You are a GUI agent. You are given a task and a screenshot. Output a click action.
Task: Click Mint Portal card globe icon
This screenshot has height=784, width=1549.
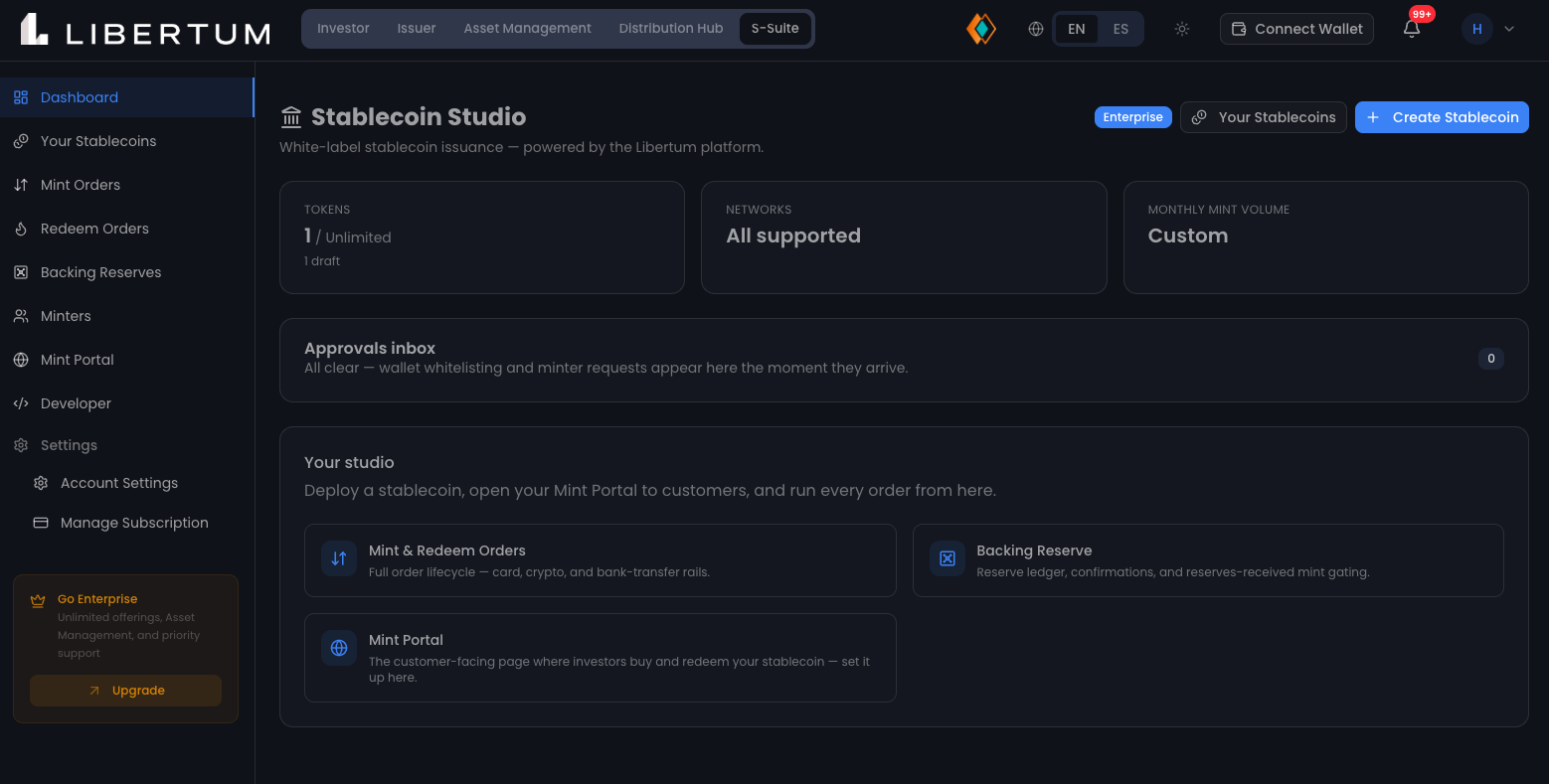pos(339,648)
